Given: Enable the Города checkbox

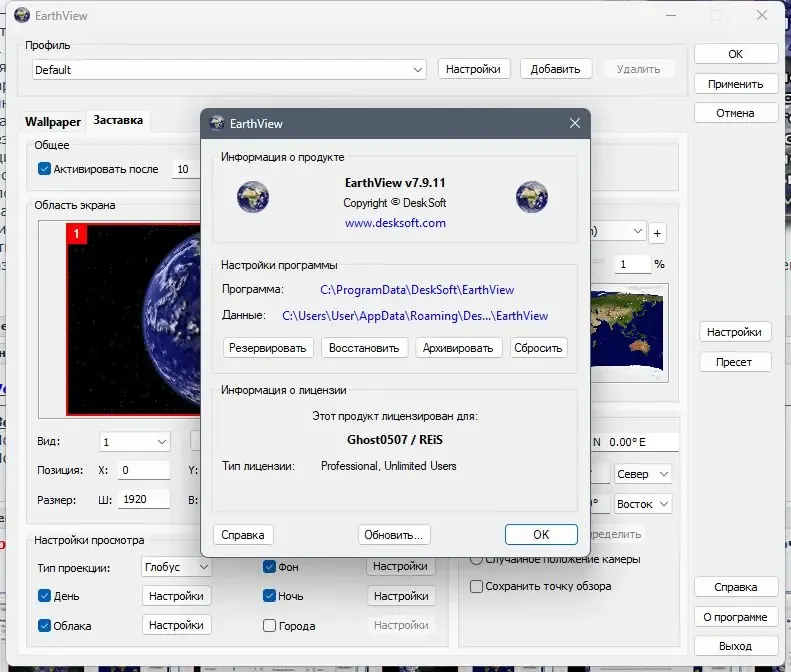Looking at the screenshot, I should (269, 626).
